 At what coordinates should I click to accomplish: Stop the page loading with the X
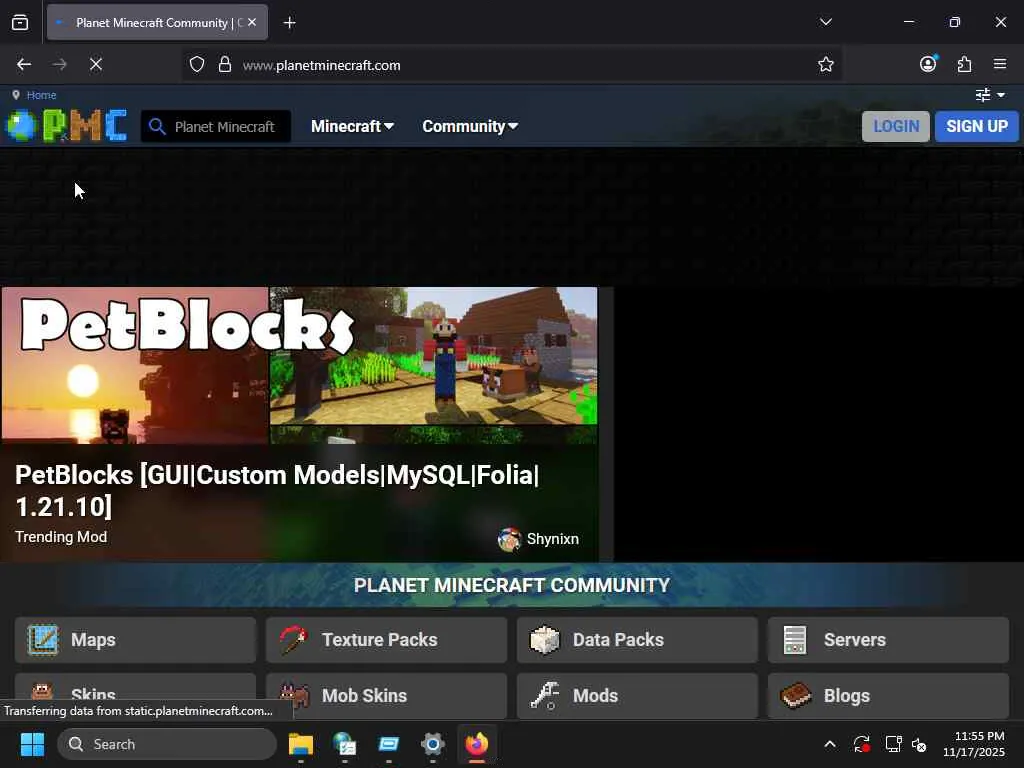[x=95, y=64]
